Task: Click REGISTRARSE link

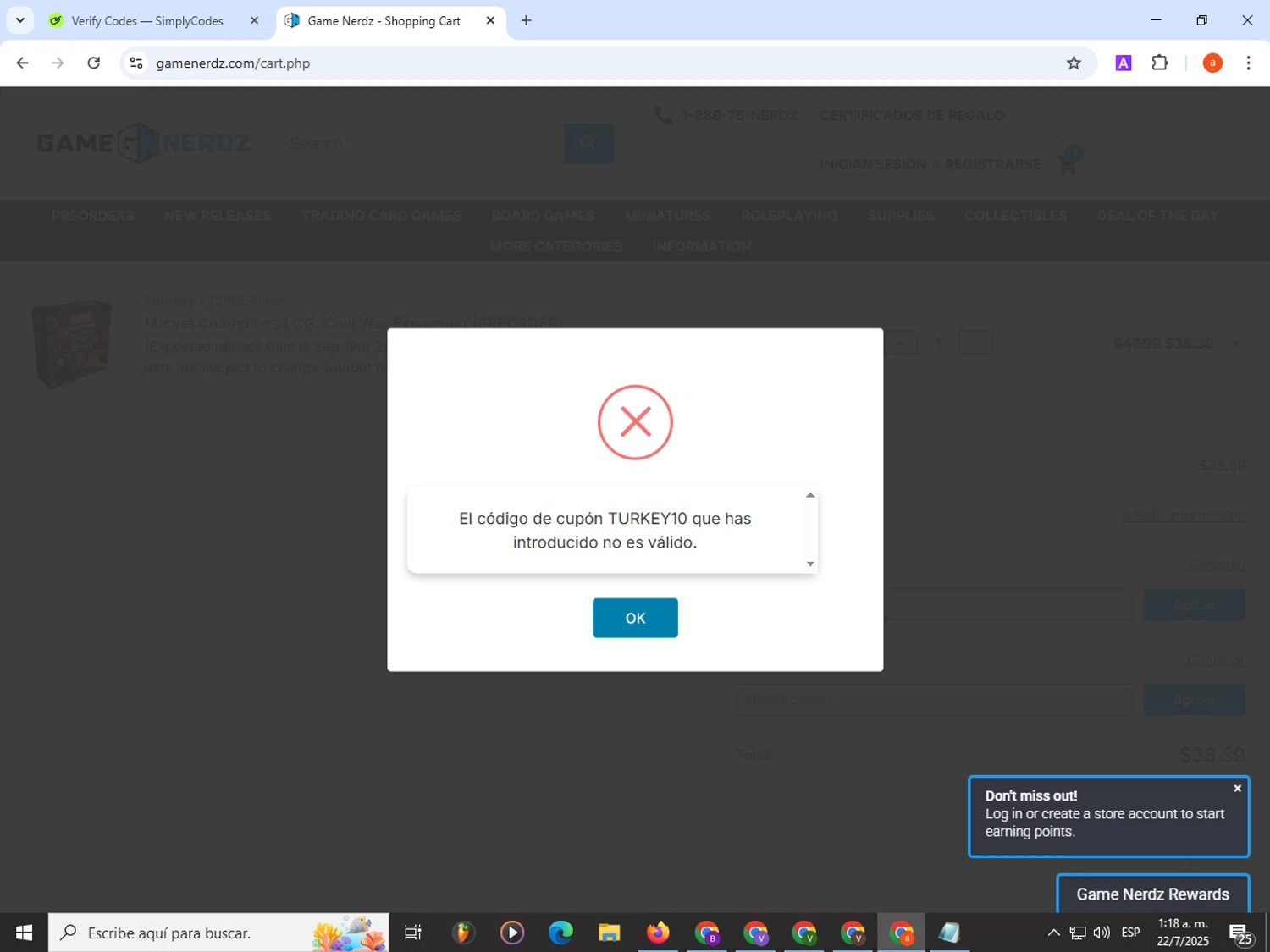Action: tap(993, 164)
